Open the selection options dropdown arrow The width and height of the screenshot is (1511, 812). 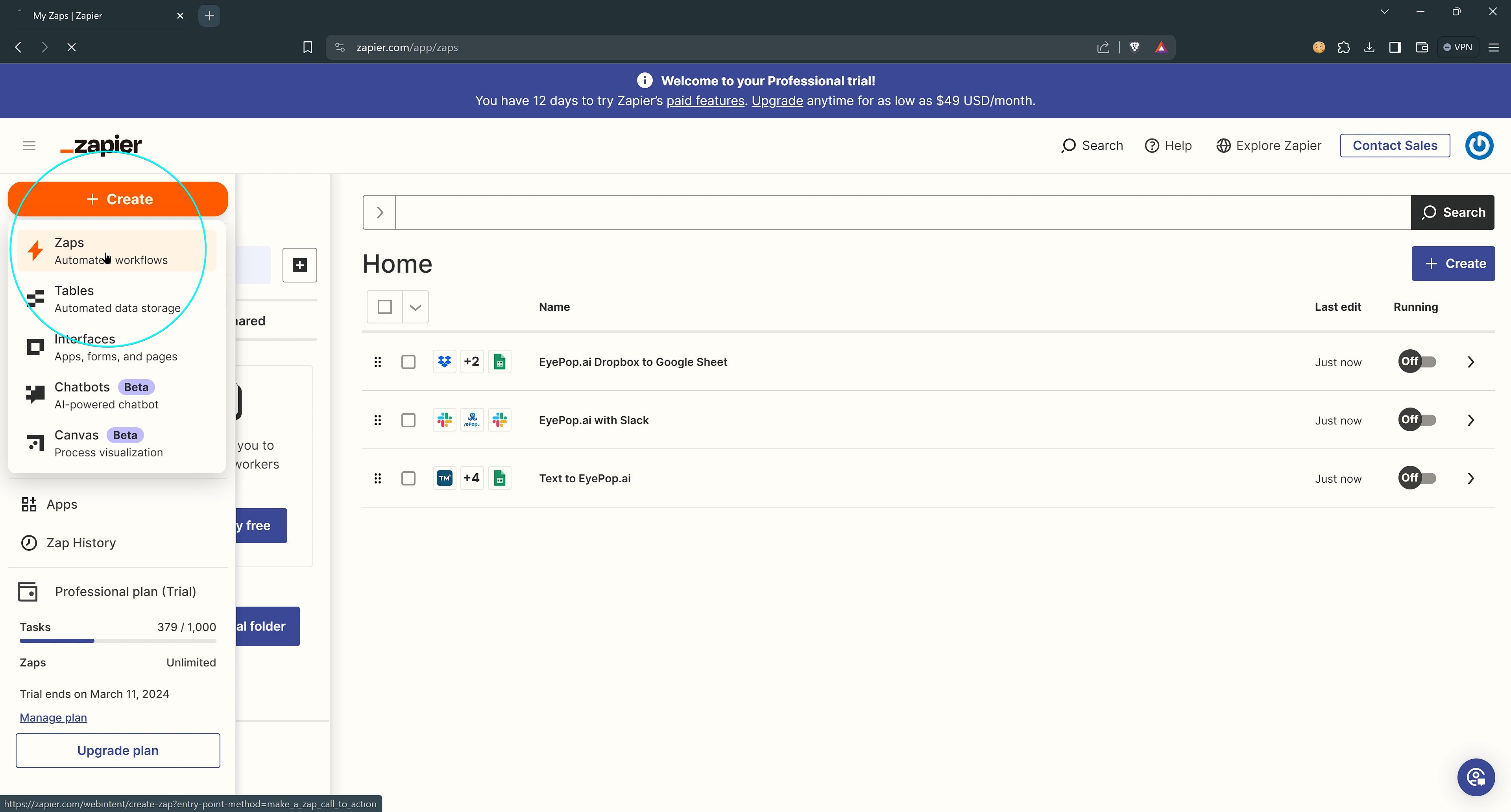pos(416,306)
